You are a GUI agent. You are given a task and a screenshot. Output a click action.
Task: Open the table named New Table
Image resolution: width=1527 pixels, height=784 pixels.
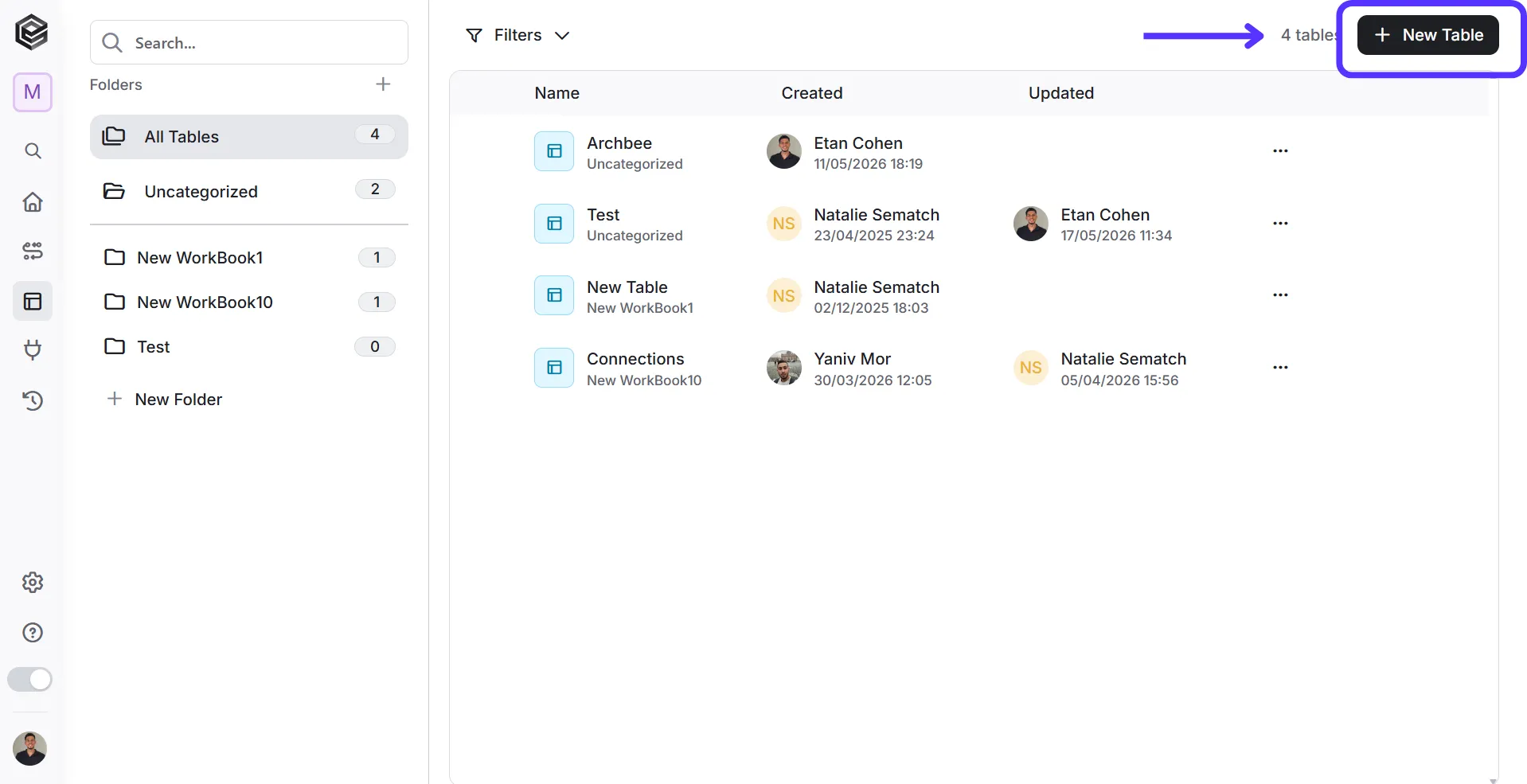[627, 287]
